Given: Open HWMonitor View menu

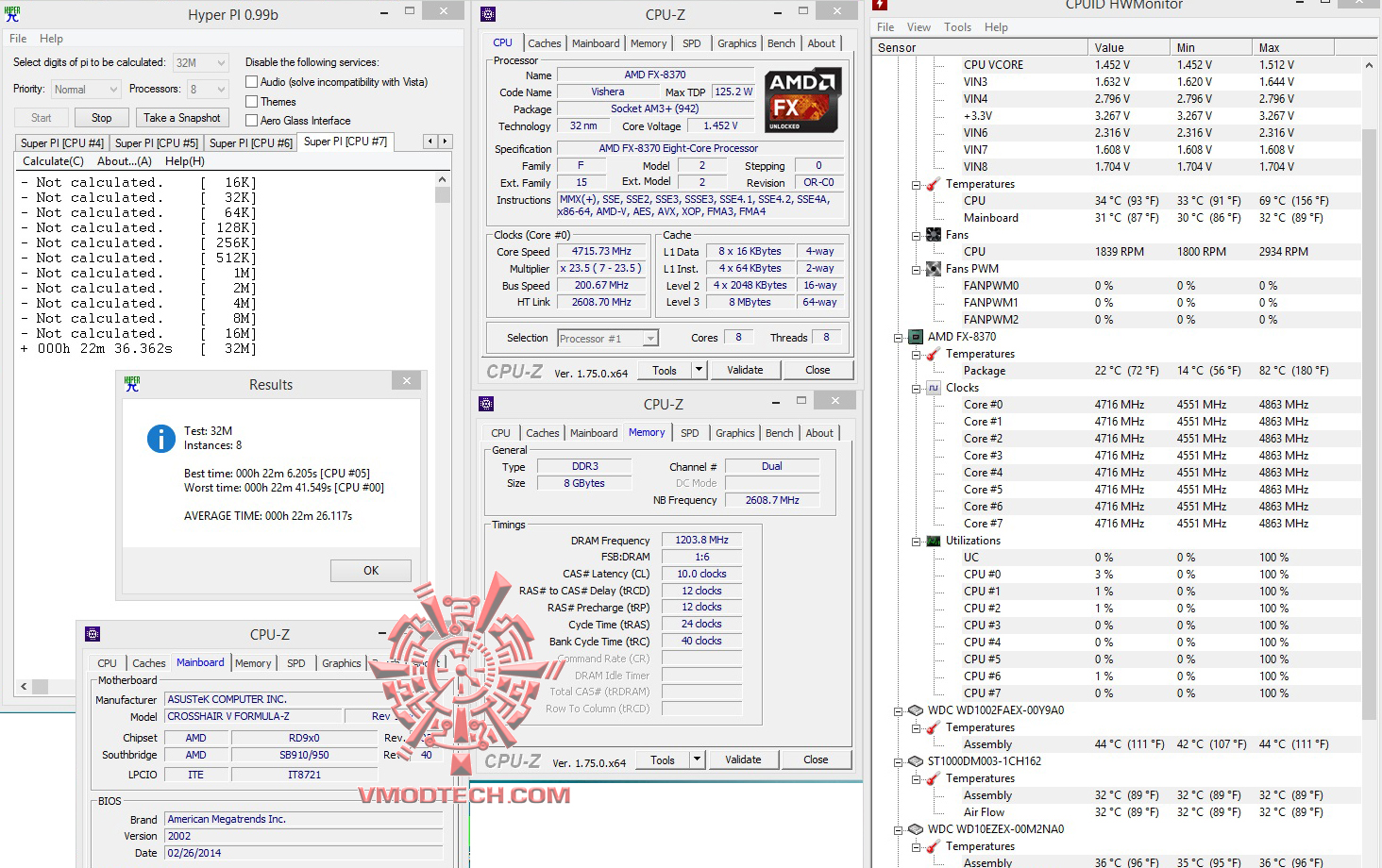Looking at the screenshot, I should (919, 27).
